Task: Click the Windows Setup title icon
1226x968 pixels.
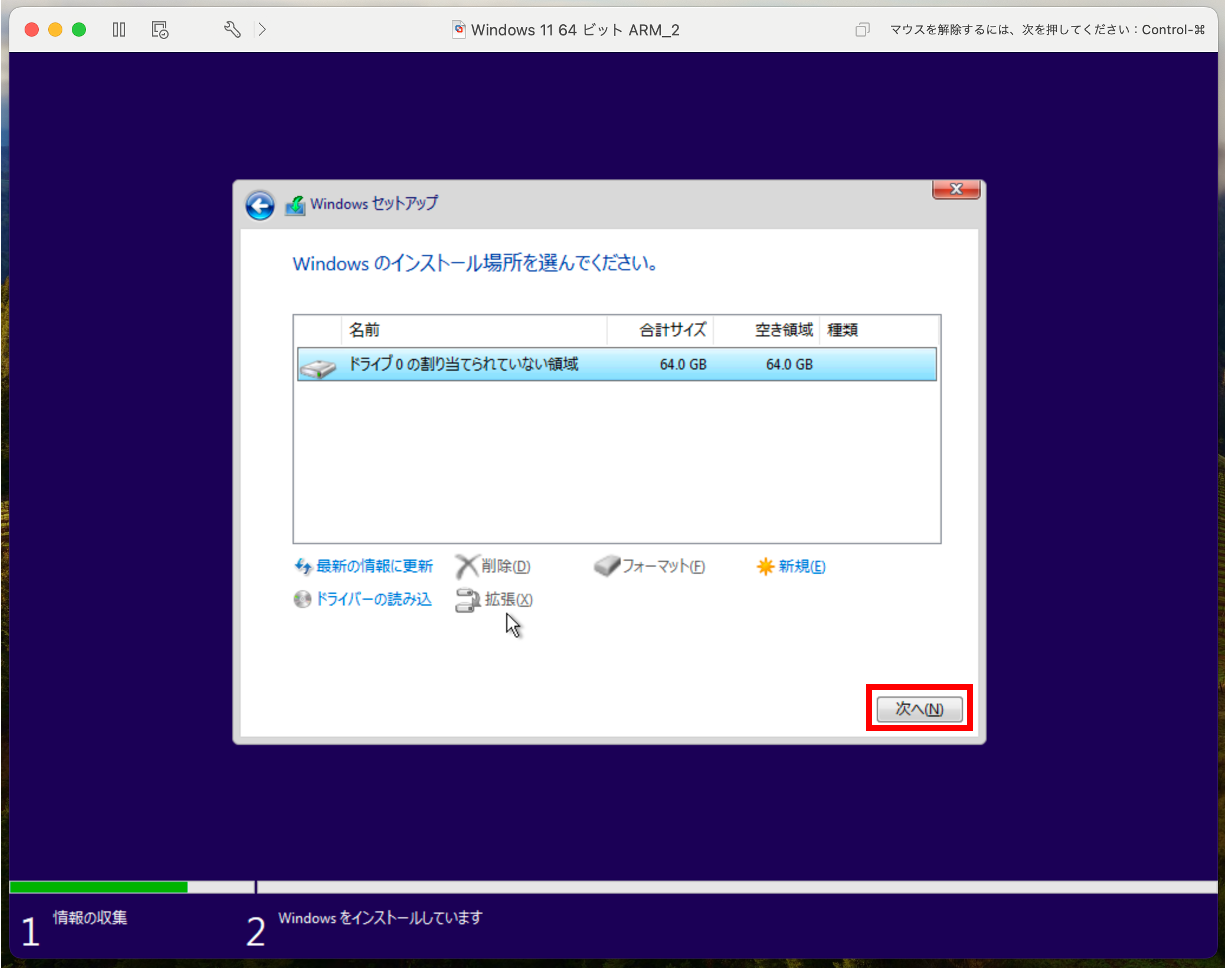Action: pos(295,205)
